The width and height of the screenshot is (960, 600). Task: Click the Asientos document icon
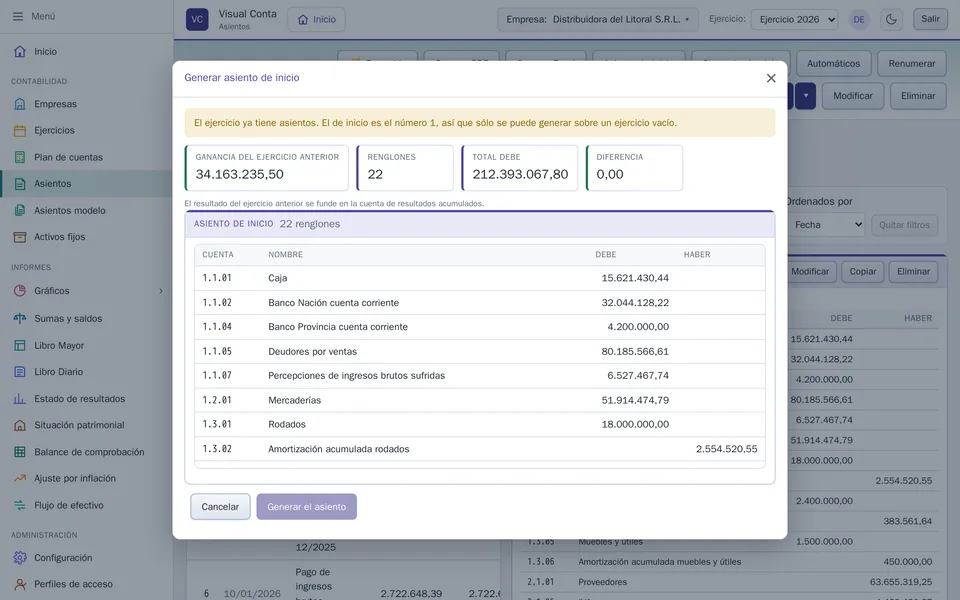pyautogui.click(x=20, y=184)
